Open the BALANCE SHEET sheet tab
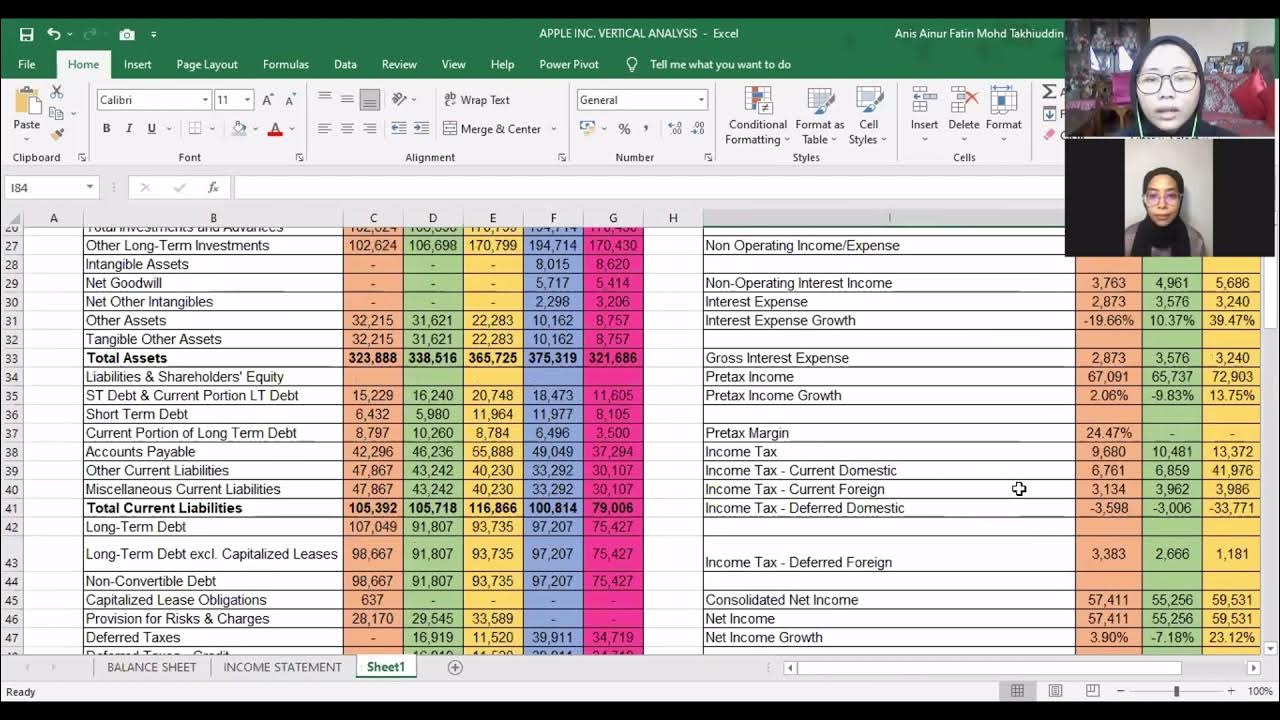The height and width of the screenshot is (720, 1280). tap(152, 667)
